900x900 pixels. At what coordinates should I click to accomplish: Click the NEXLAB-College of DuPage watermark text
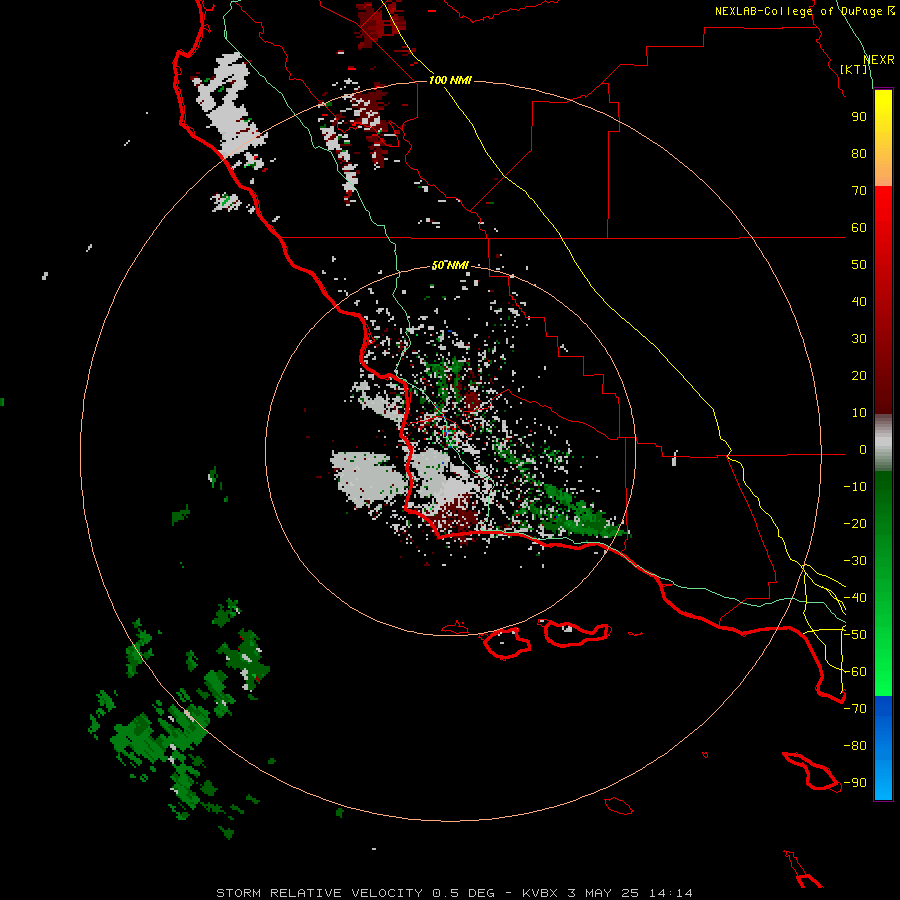point(804,11)
